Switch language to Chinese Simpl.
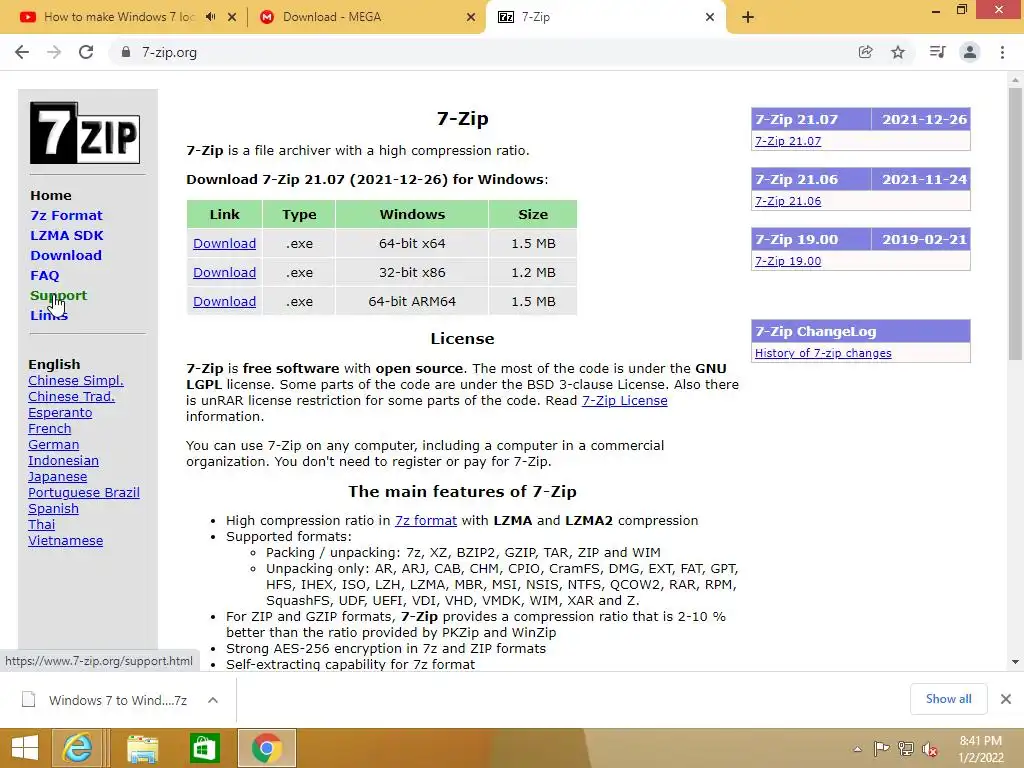 point(76,381)
